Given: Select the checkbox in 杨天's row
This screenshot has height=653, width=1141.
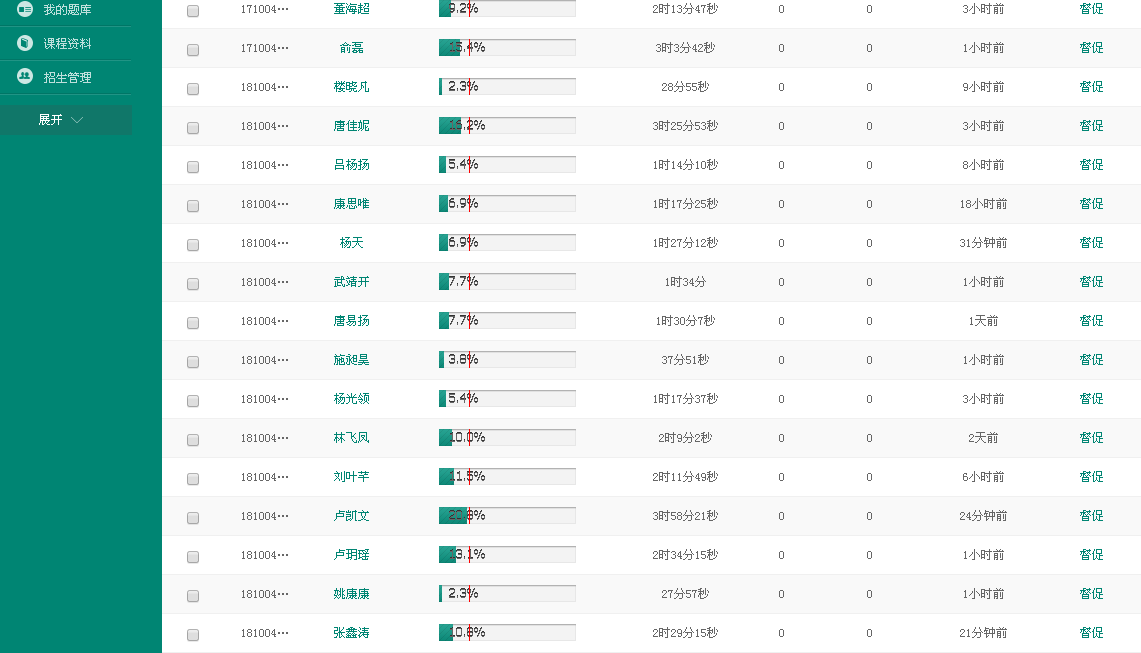Looking at the screenshot, I should coord(193,244).
